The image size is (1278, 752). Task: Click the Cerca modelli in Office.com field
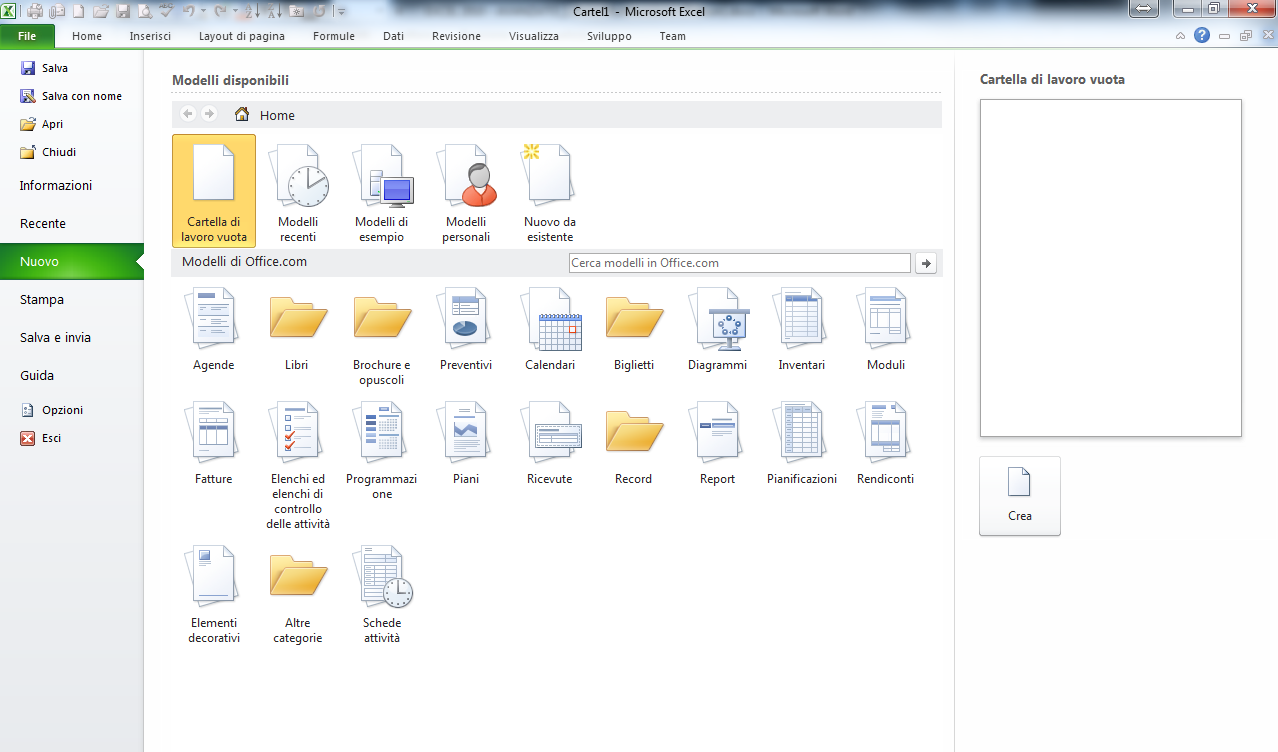[740, 263]
